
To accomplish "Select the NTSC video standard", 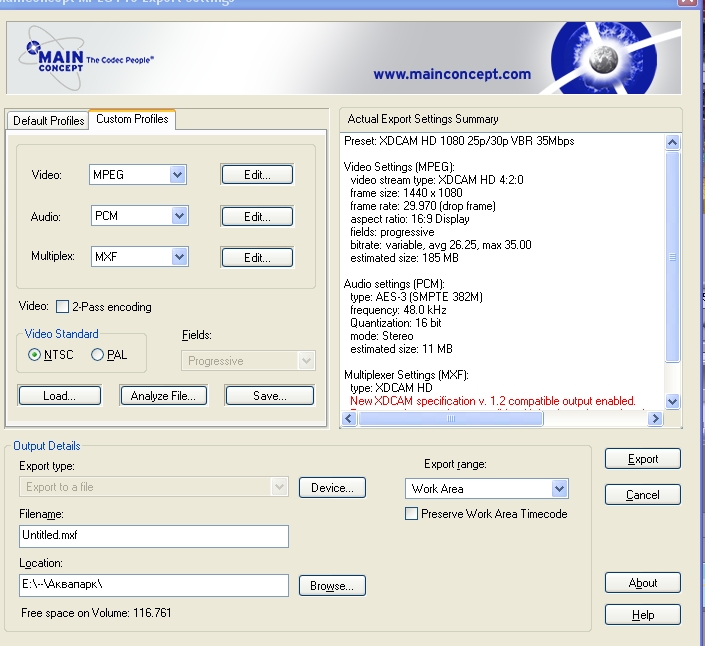I will [34, 355].
